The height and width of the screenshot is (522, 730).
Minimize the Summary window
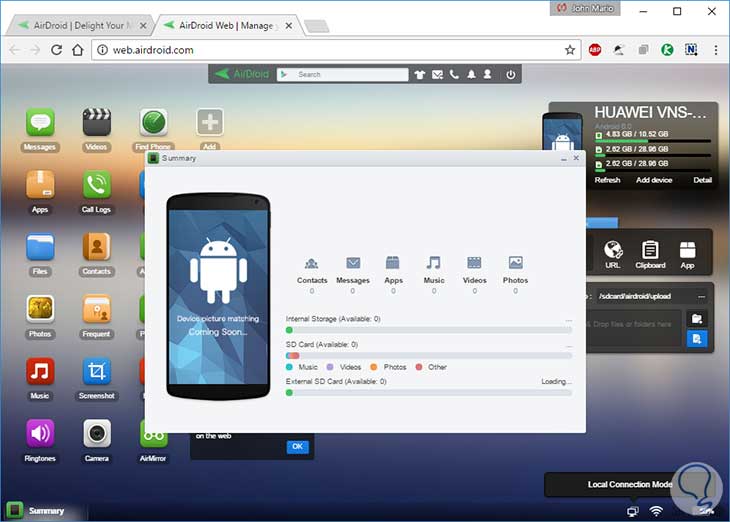(564, 159)
